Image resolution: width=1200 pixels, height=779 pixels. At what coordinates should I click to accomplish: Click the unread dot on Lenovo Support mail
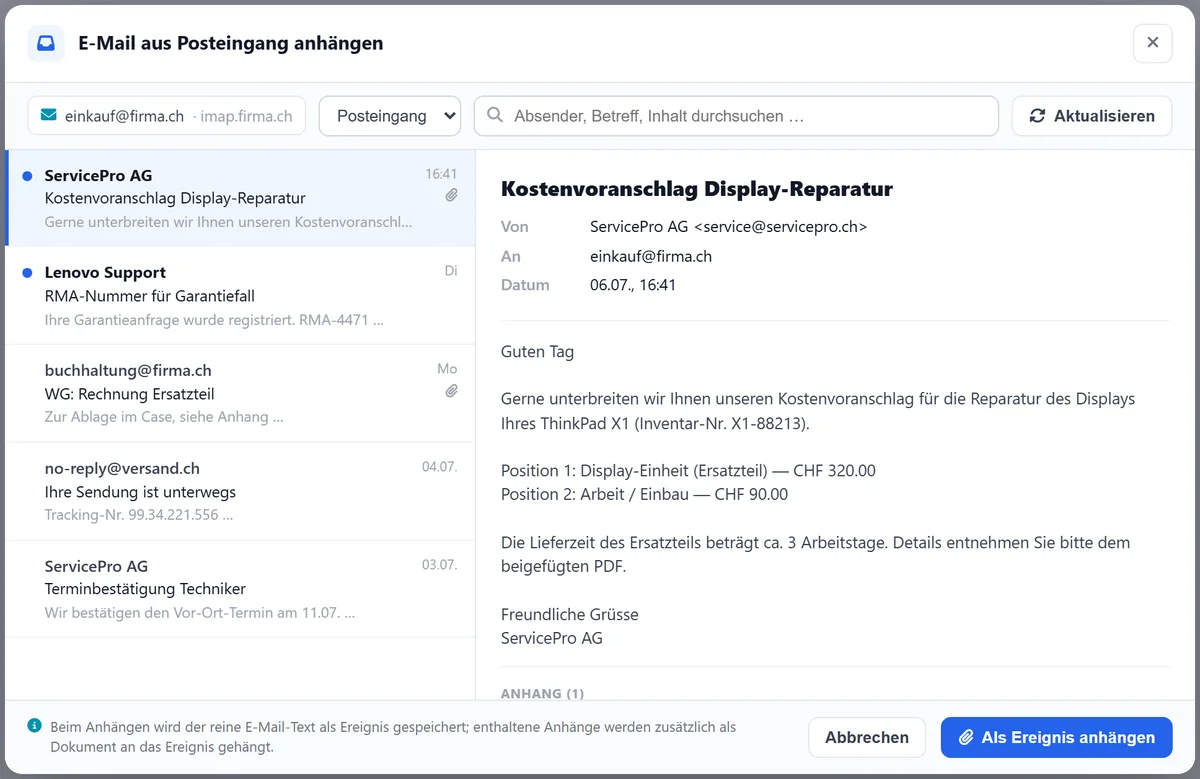(27, 273)
